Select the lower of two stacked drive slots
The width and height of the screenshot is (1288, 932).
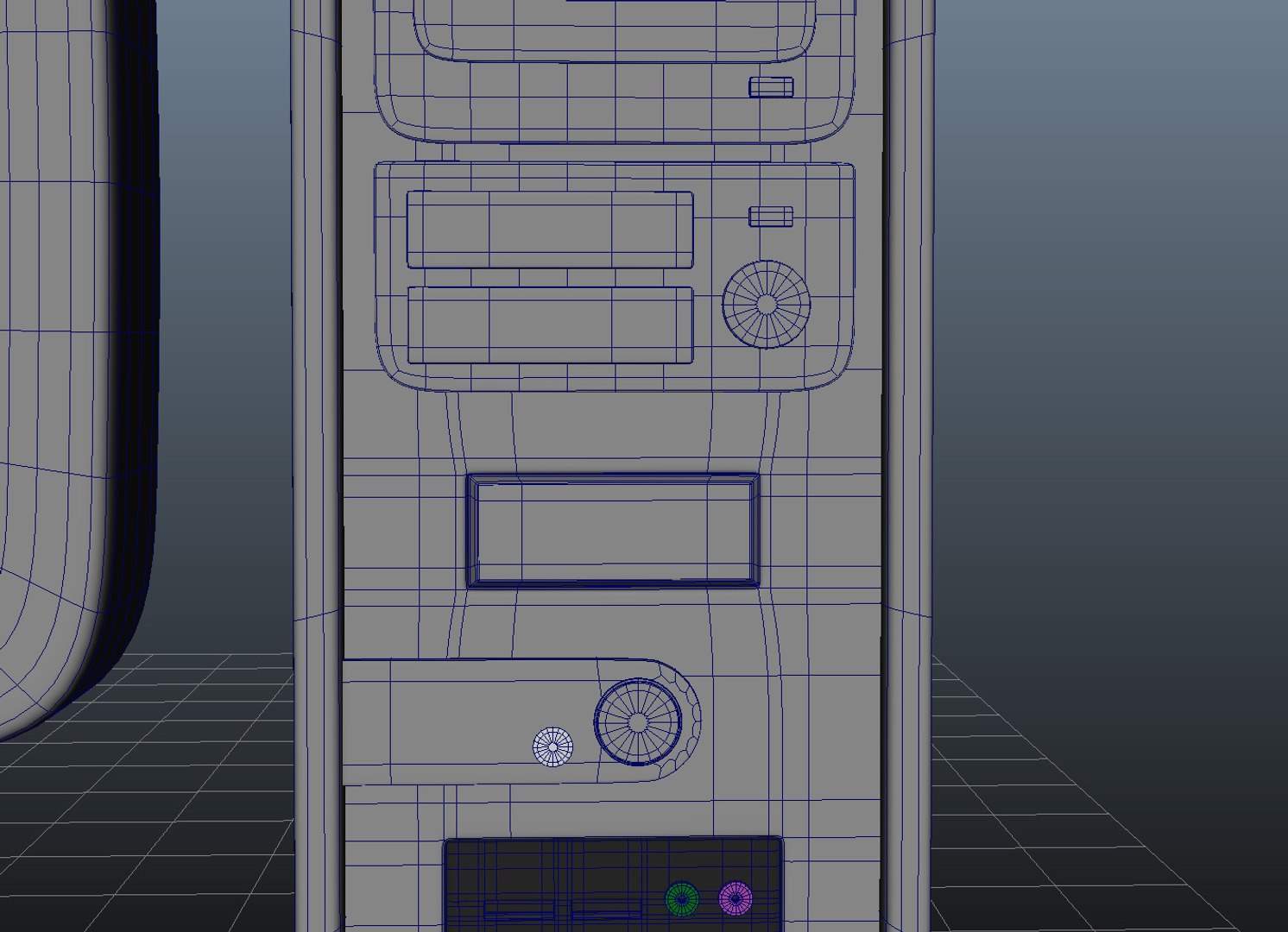coord(550,325)
